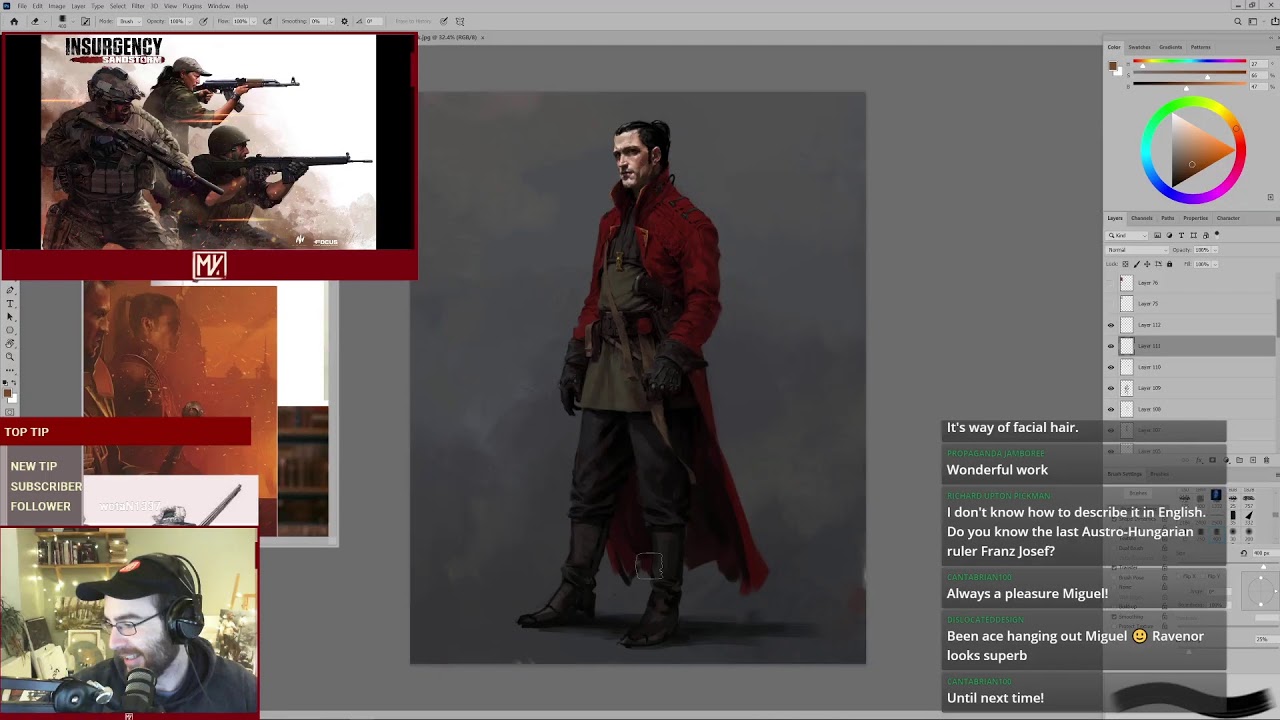This screenshot has height=720, width=1280.
Task: Click the Layers panel scrollbar
Action: pos(1277,318)
